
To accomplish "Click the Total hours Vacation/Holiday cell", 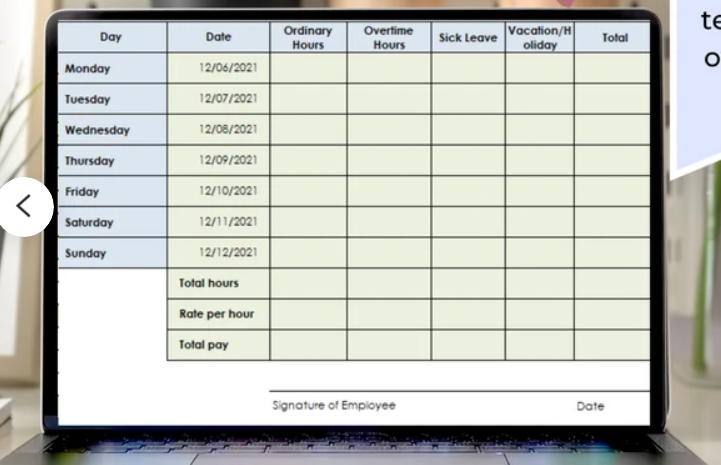I will click(x=539, y=283).
